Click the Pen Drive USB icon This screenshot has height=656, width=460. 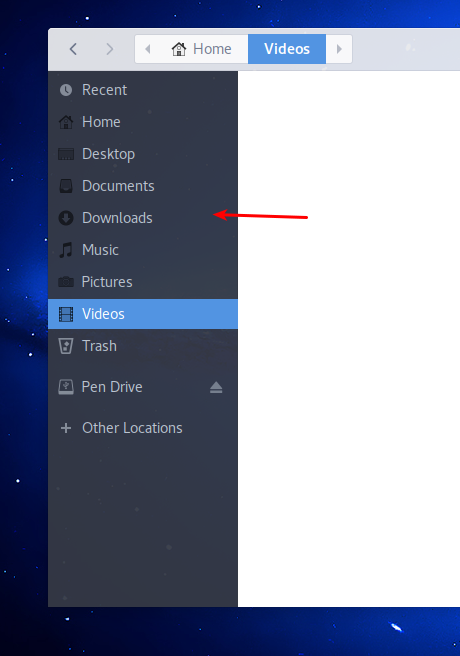coord(66,387)
